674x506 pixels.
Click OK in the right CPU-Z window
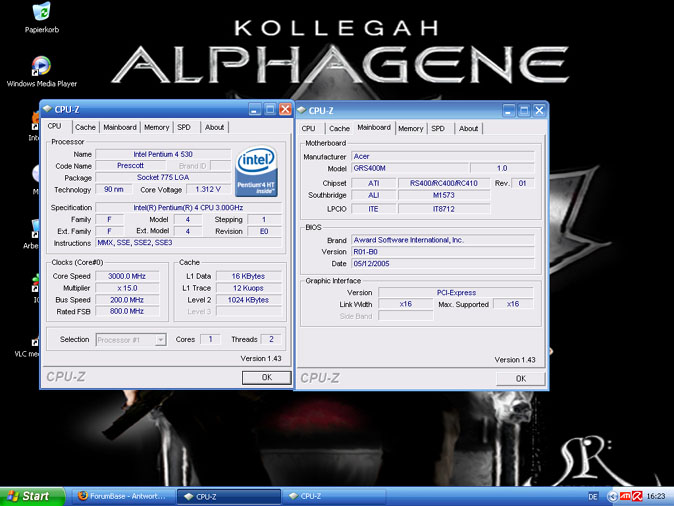point(521,379)
